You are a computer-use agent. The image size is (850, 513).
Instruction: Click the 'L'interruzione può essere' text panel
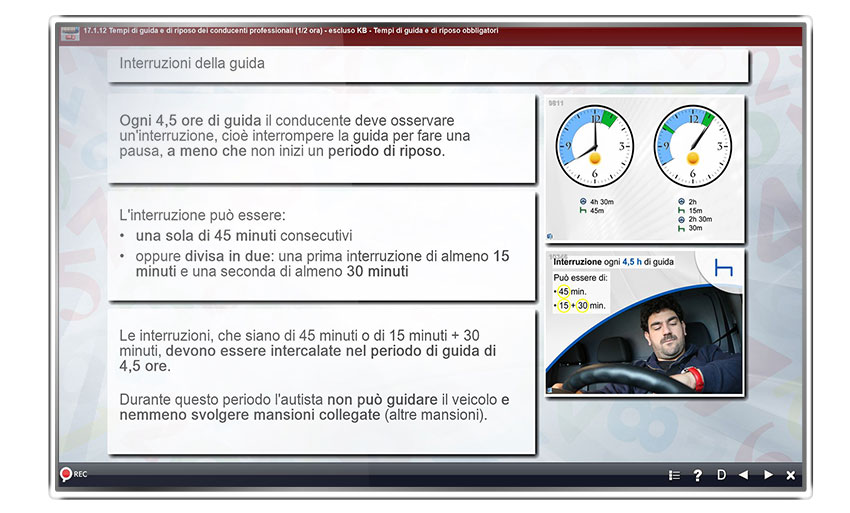pos(321,245)
